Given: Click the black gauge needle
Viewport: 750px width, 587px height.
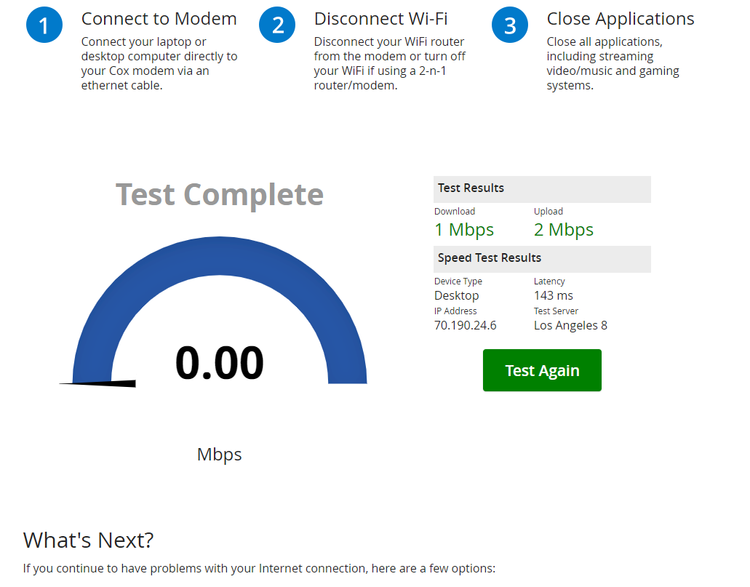Looking at the screenshot, I should coord(98,383).
